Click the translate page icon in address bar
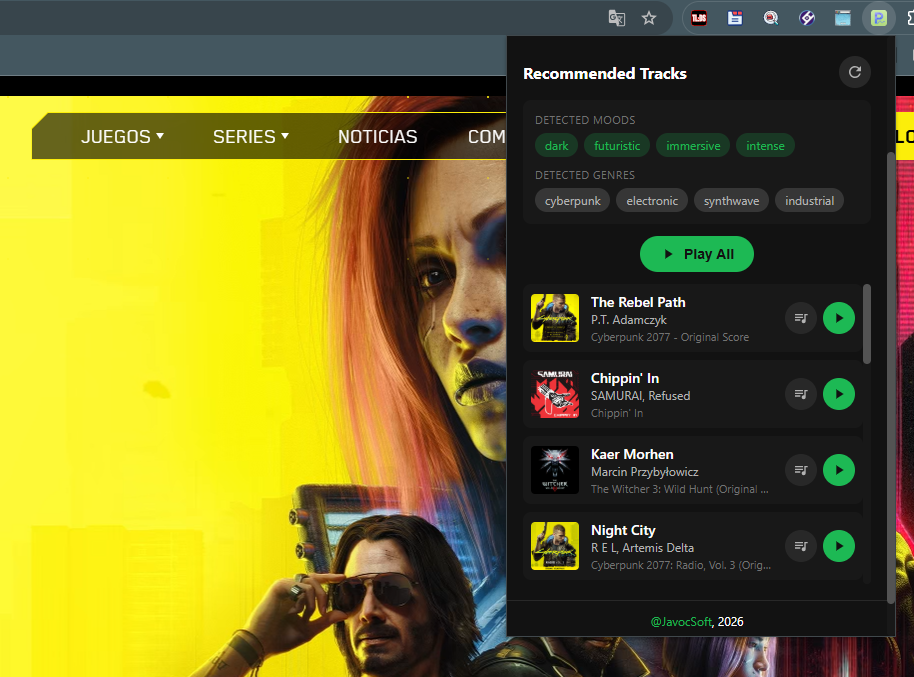The image size is (914, 677). (617, 18)
